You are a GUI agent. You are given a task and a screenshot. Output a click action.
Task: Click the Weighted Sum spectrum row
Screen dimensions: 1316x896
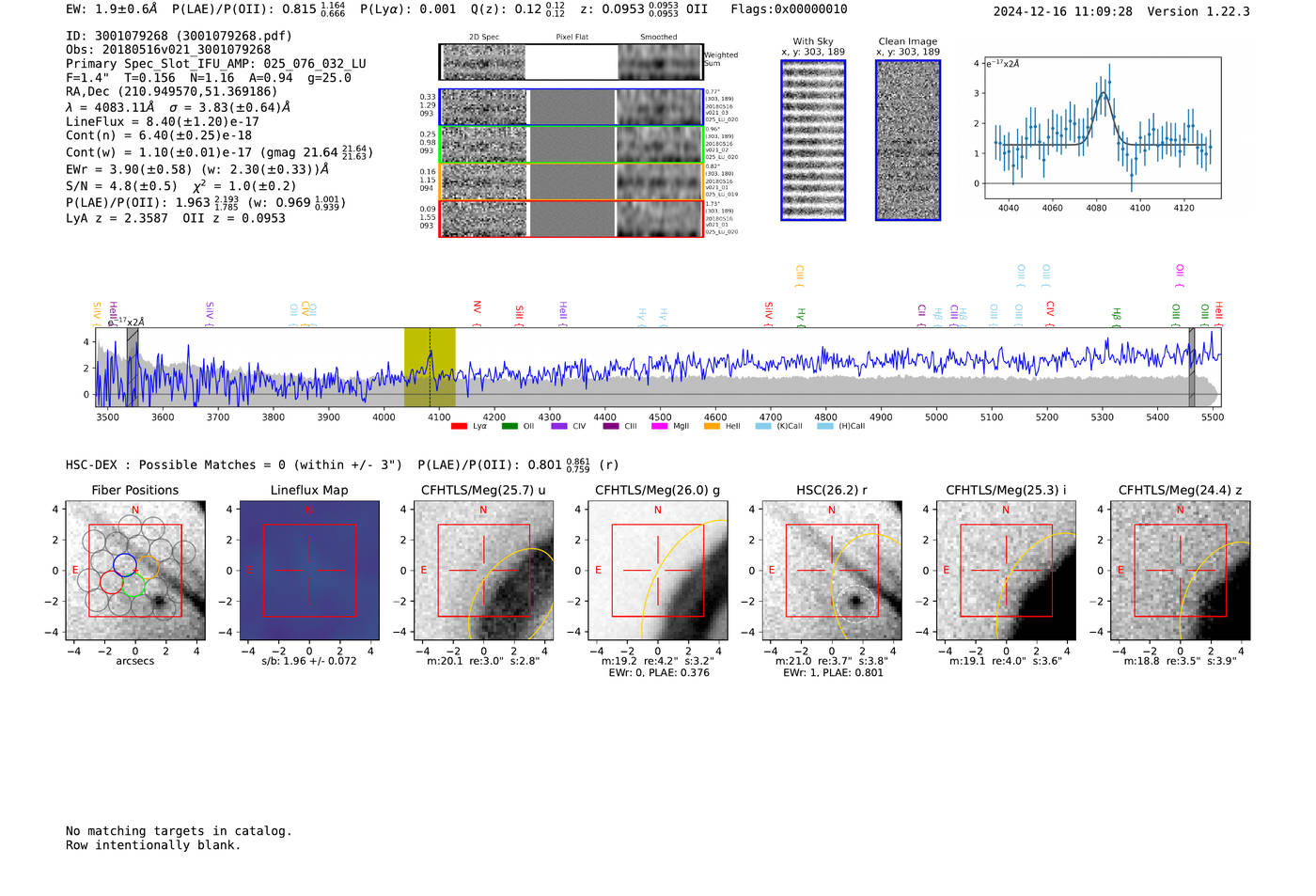click(572, 62)
